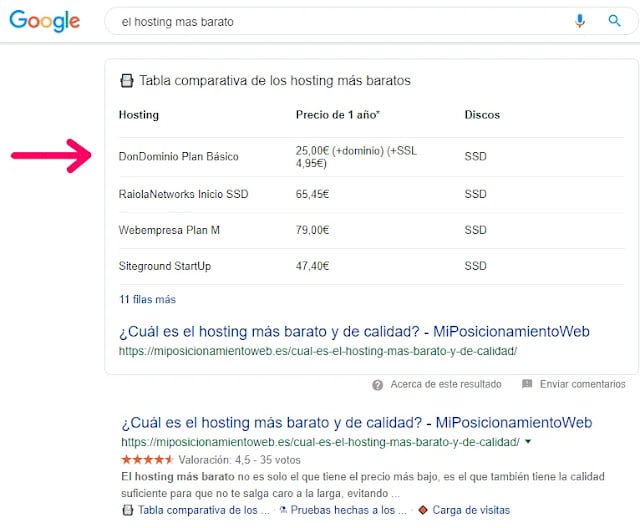This screenshot has height=528, width=640.
Task: Click the star rating on search result
Action: tap(147, 460)
